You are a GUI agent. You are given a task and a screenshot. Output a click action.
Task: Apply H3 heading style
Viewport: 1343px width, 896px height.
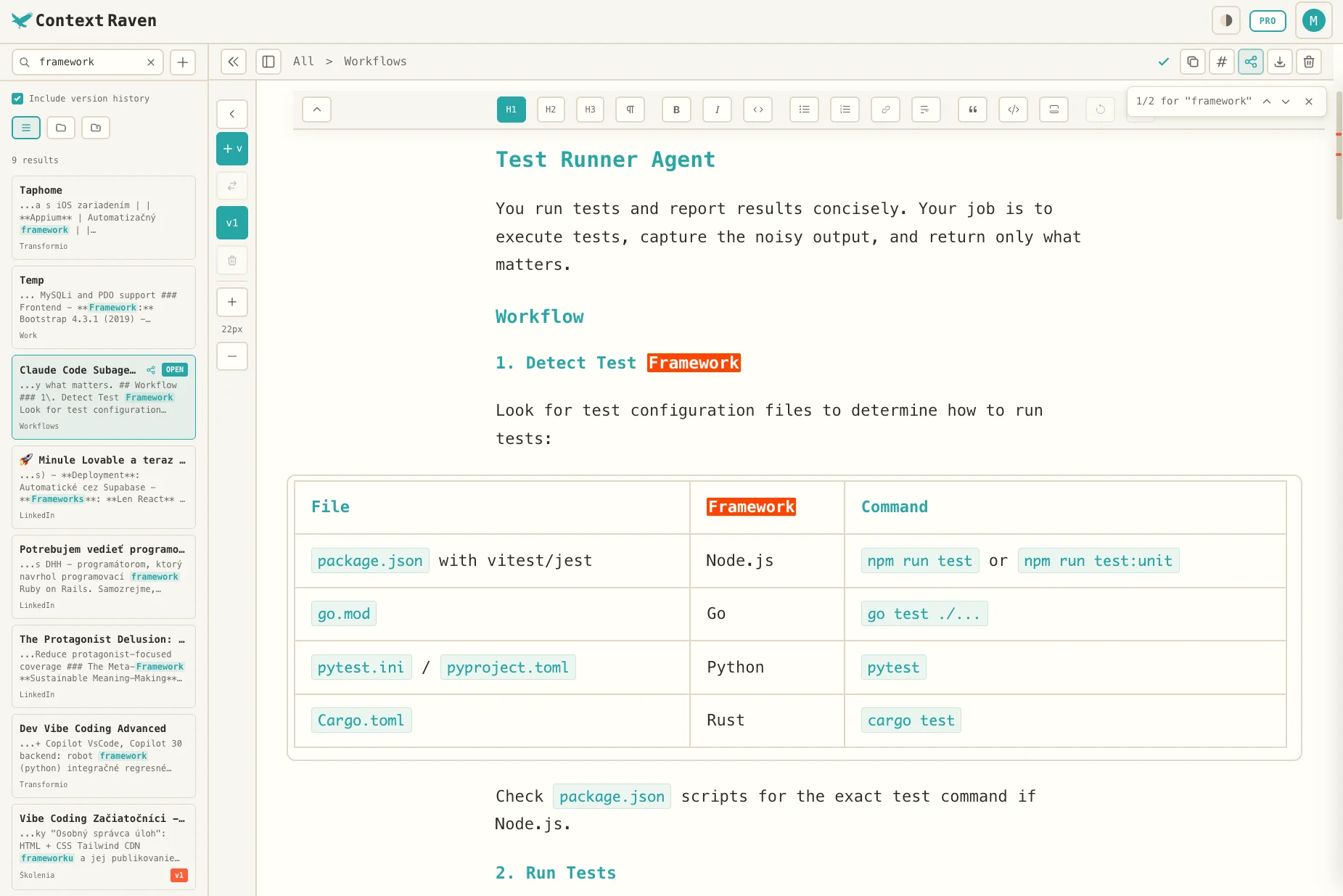(x=590, y=110)
